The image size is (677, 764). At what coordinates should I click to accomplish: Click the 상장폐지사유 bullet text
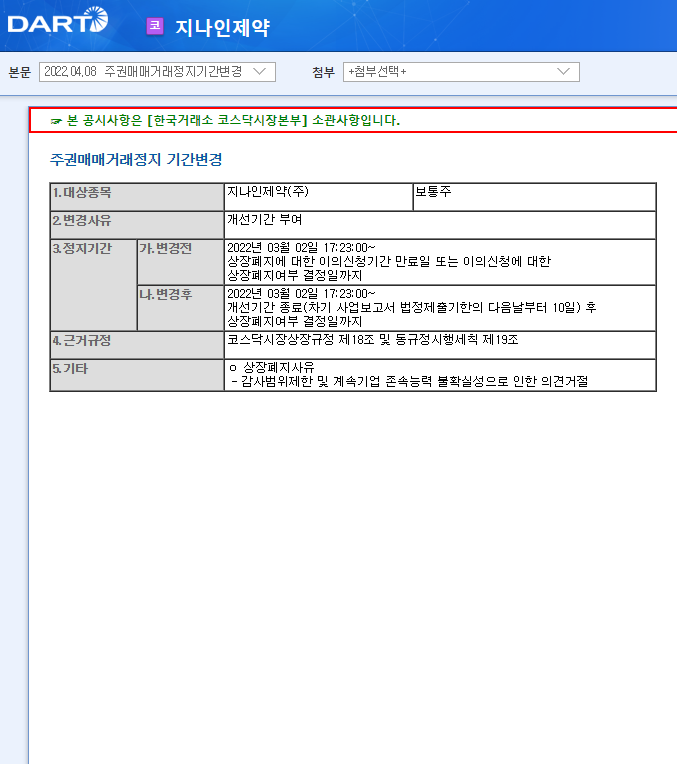click(271, 367)
